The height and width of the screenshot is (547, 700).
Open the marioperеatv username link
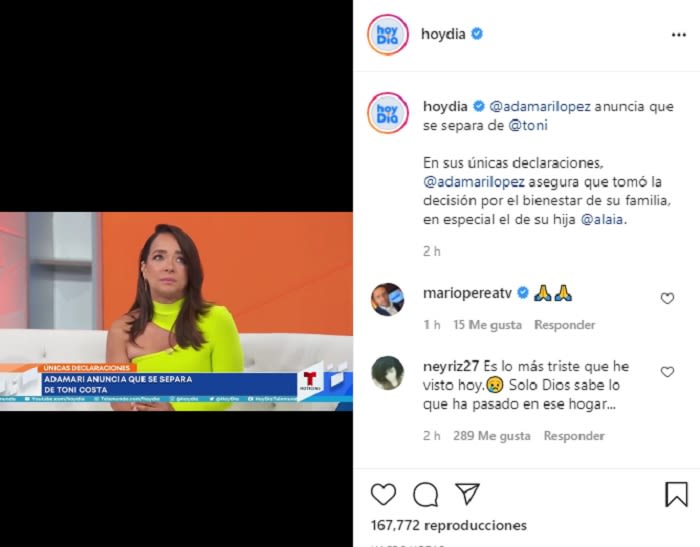click(x=467, y=293)
